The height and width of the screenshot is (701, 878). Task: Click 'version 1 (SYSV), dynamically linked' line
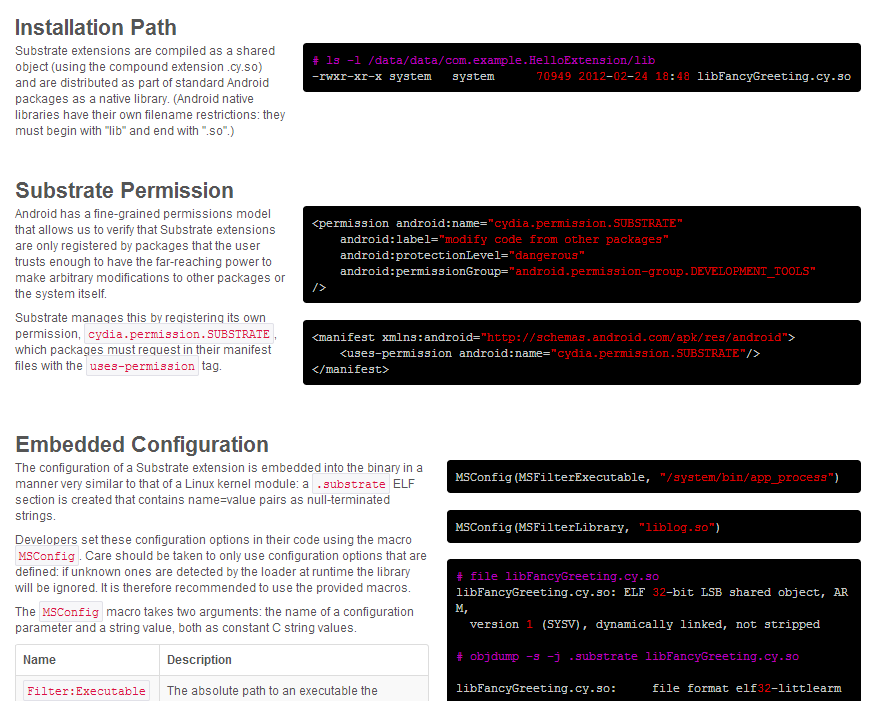pos(645,624)
